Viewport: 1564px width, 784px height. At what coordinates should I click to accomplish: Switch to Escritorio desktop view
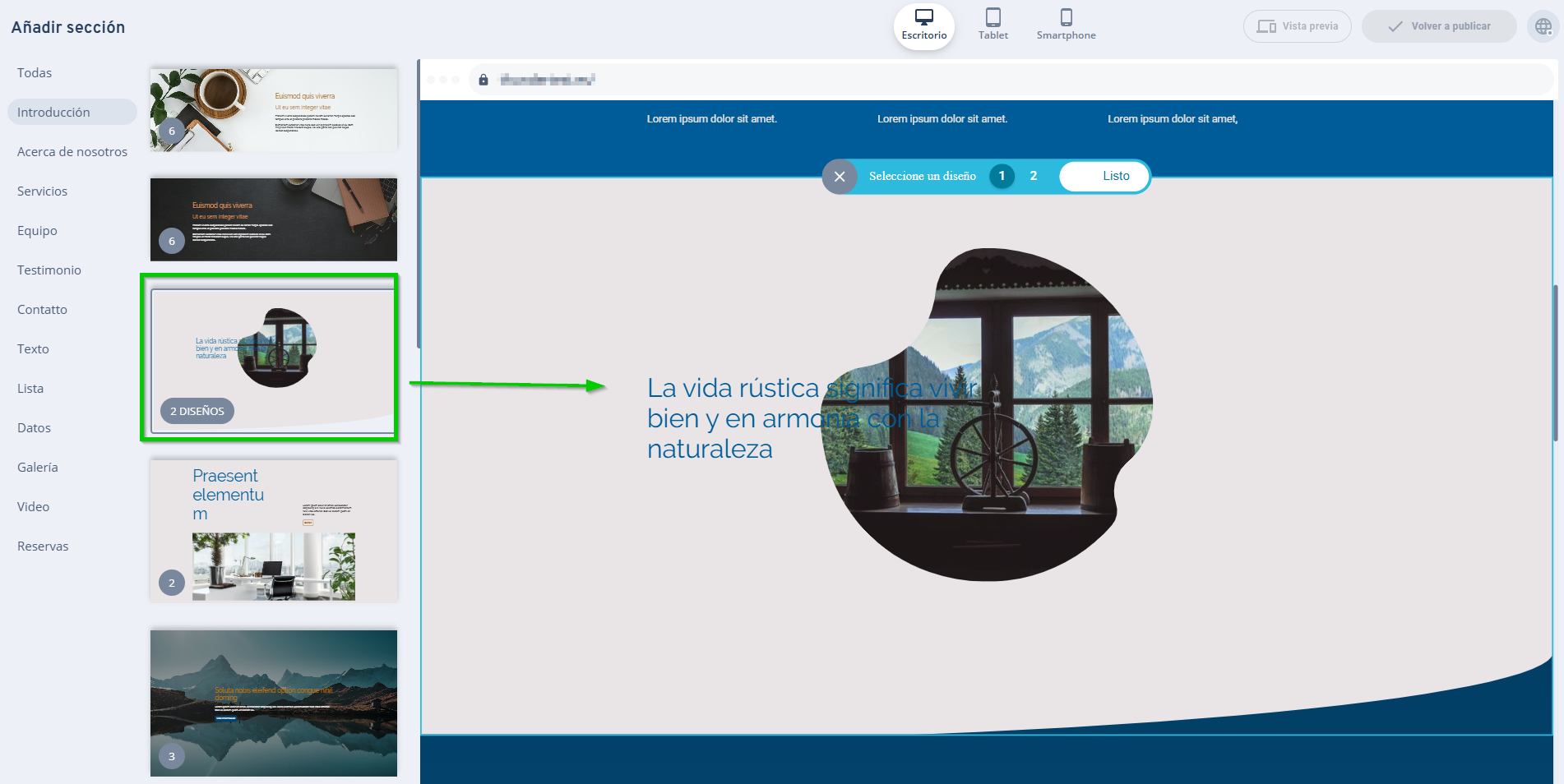pos(923,25)
